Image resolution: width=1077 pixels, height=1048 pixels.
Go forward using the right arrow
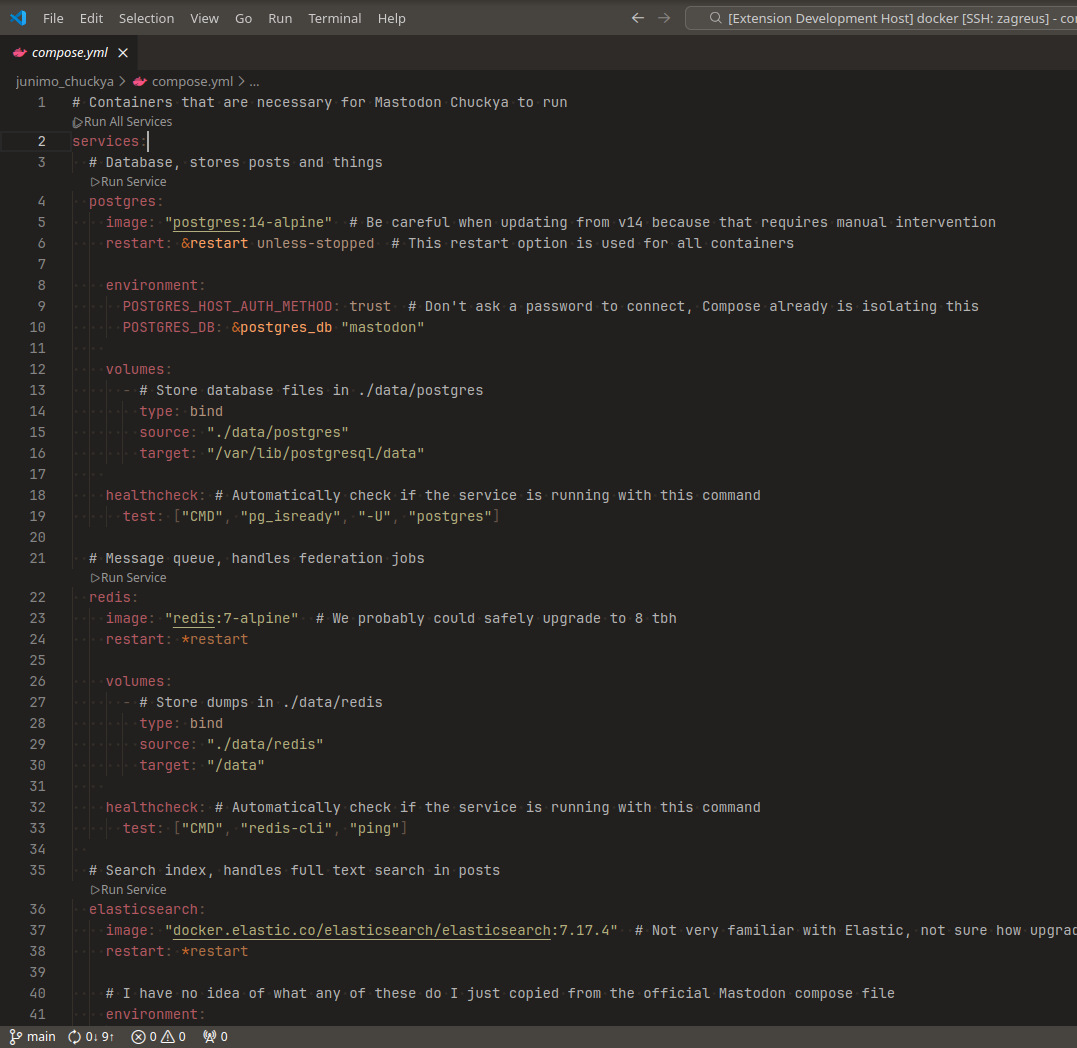tap(664, 18)
